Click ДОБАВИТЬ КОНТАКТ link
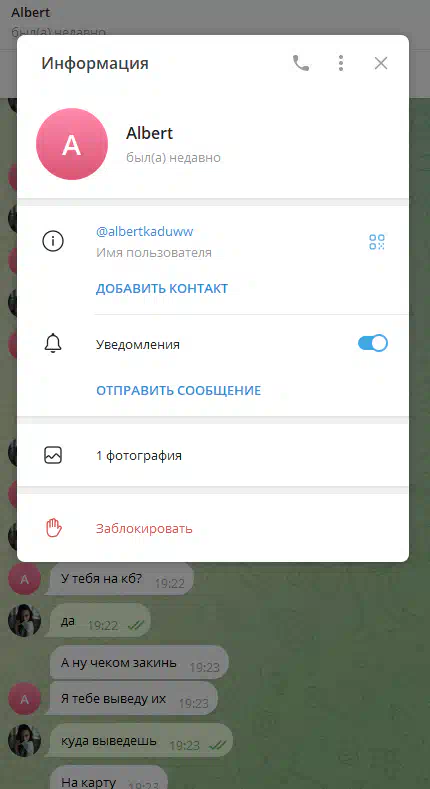 pyautogui.click(x=162, y=288)
